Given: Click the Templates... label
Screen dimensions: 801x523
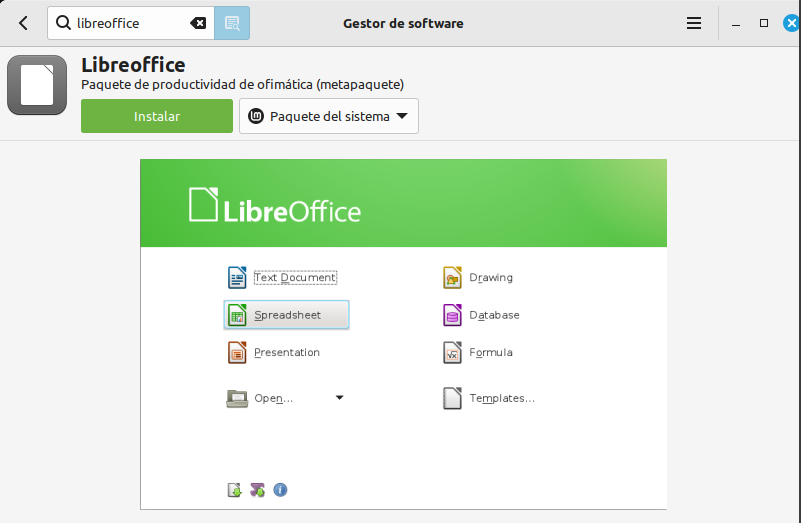Looking at the screenshot, I should 502,398.
